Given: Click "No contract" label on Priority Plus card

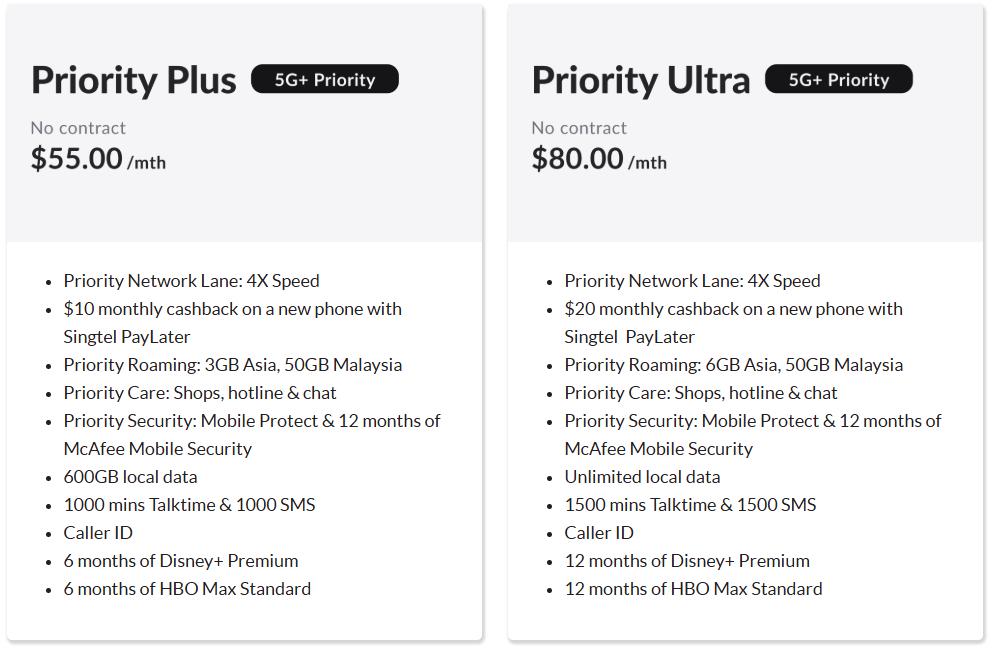Looking at the screenshot, I should point(78,128).
